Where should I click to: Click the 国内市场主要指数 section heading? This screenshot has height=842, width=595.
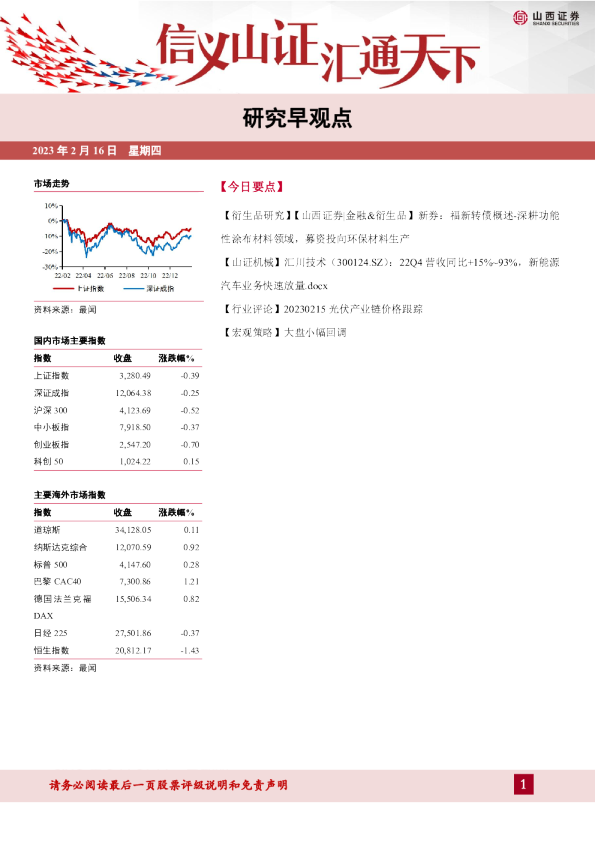70,340
